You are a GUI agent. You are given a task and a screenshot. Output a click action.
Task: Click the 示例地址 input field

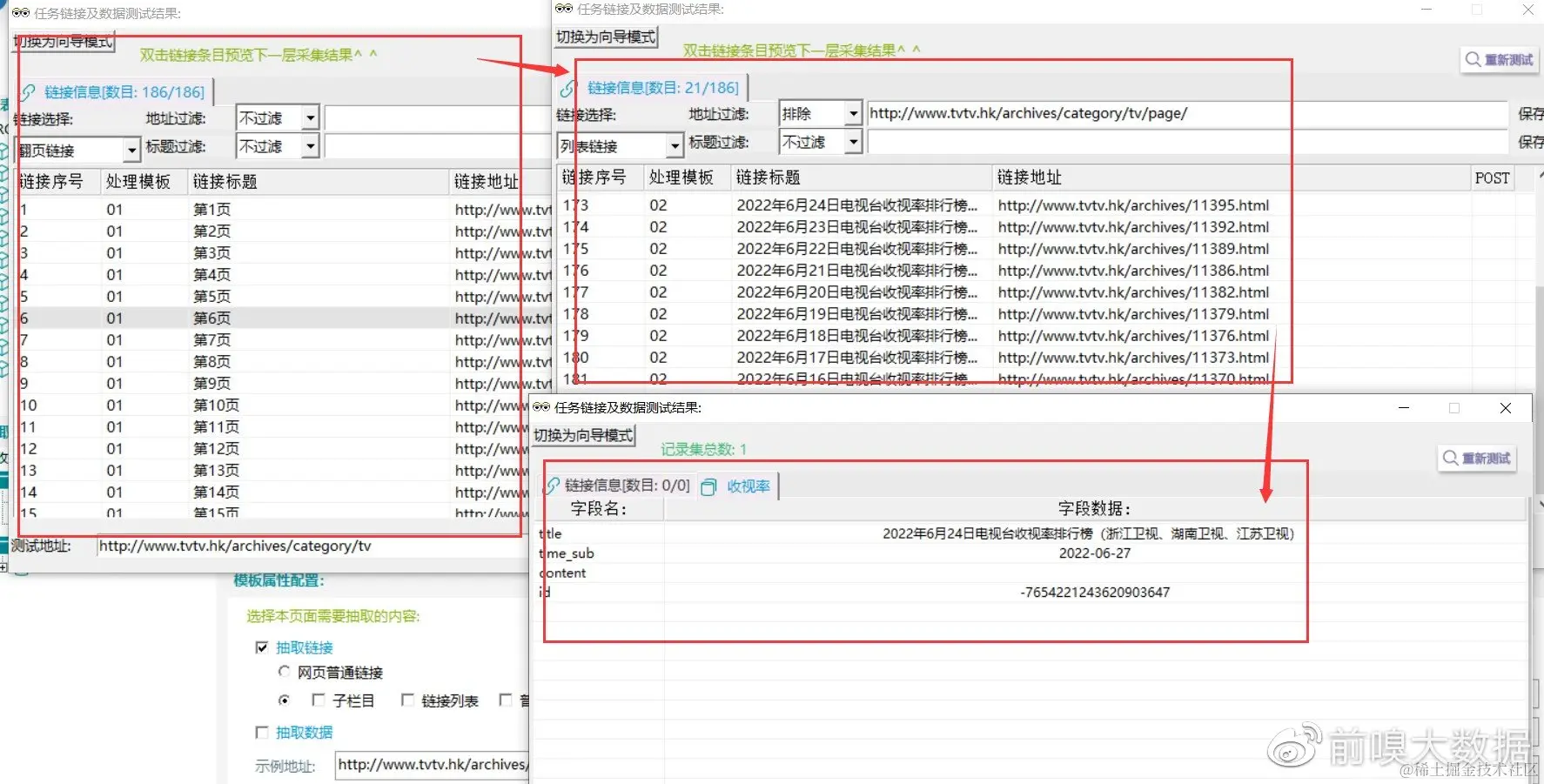(432, 765)
